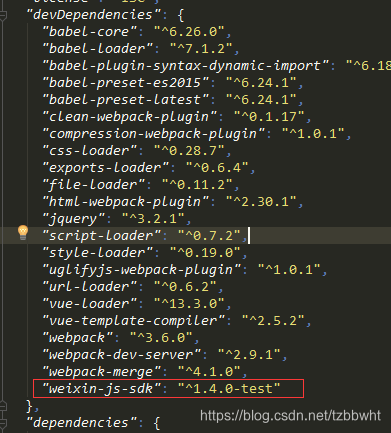Viewport: 391px width, 433px height.
Task: Select the "^7.1.2" version value
Action: 202,49
